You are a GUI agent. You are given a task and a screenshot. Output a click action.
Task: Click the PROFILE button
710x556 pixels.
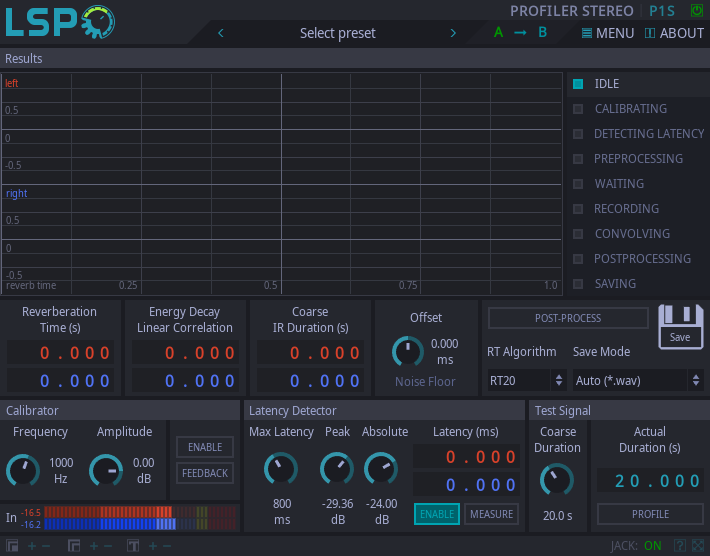coord(650,514)
